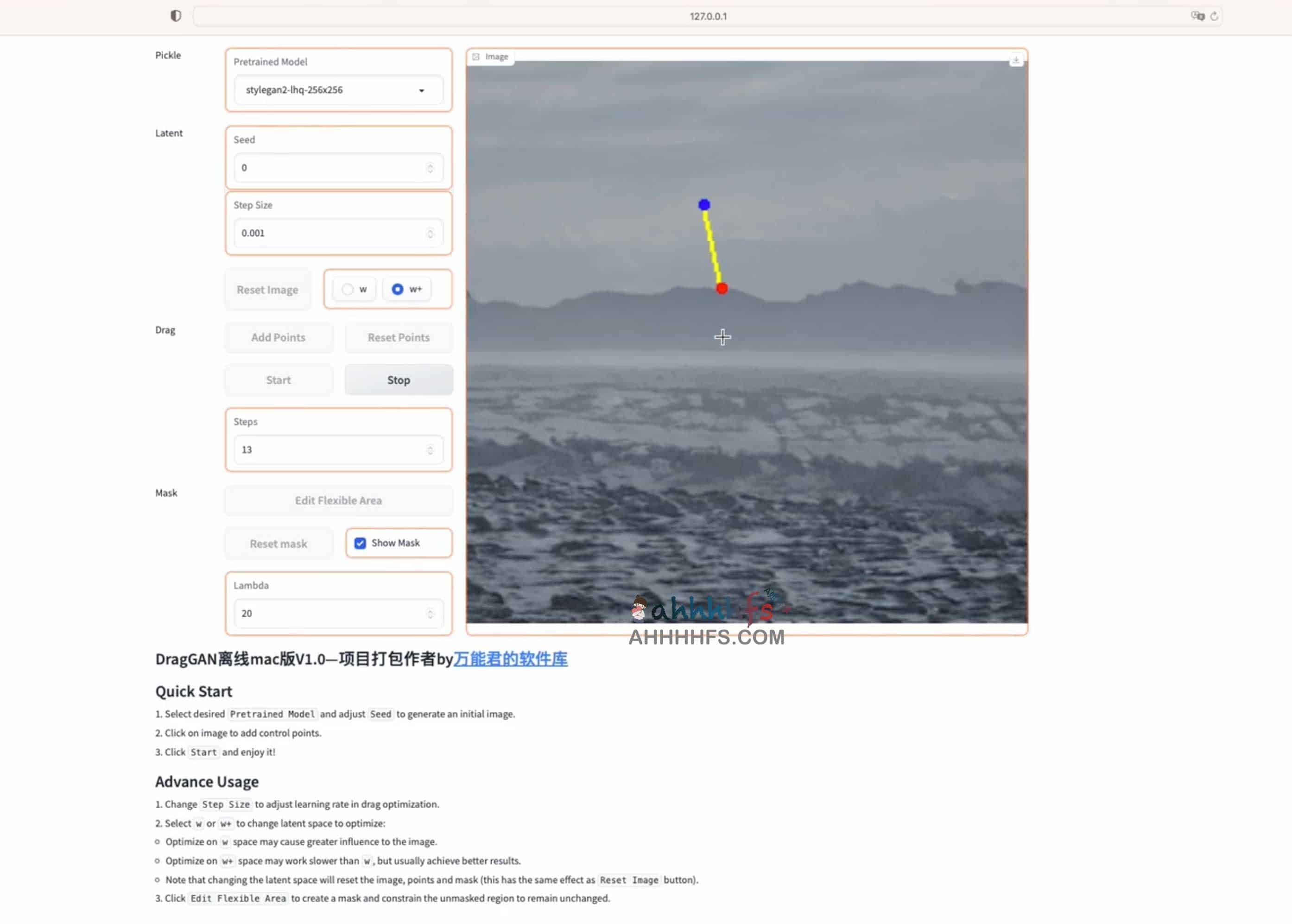Viewport: 1292px width, 924px height.
Task: Click the Edit Flexible Area mask icon
Action: (x=338, y=500)
